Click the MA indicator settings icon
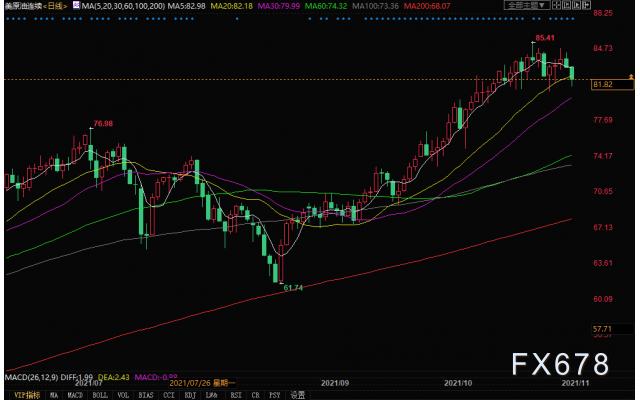640x400 pixels. tap(76, 5)
